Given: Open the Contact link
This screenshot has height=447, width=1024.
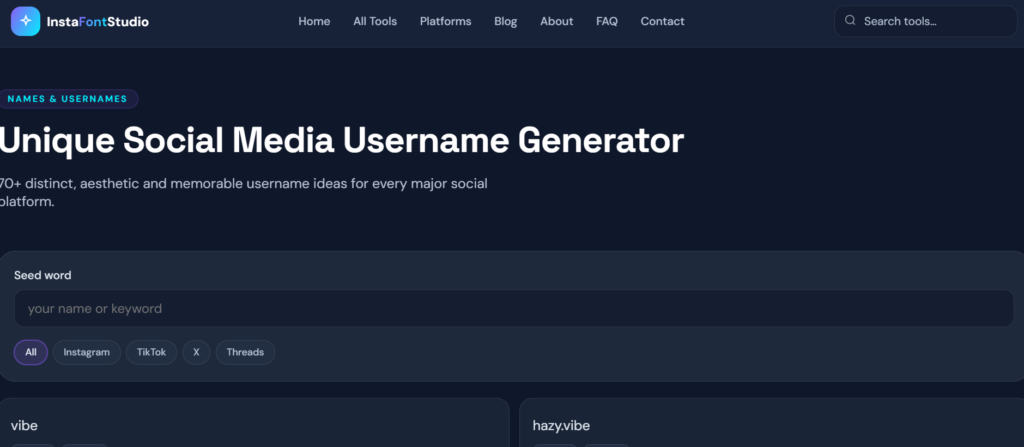Looking at the screenshot, I should click(x=662, y=22).
